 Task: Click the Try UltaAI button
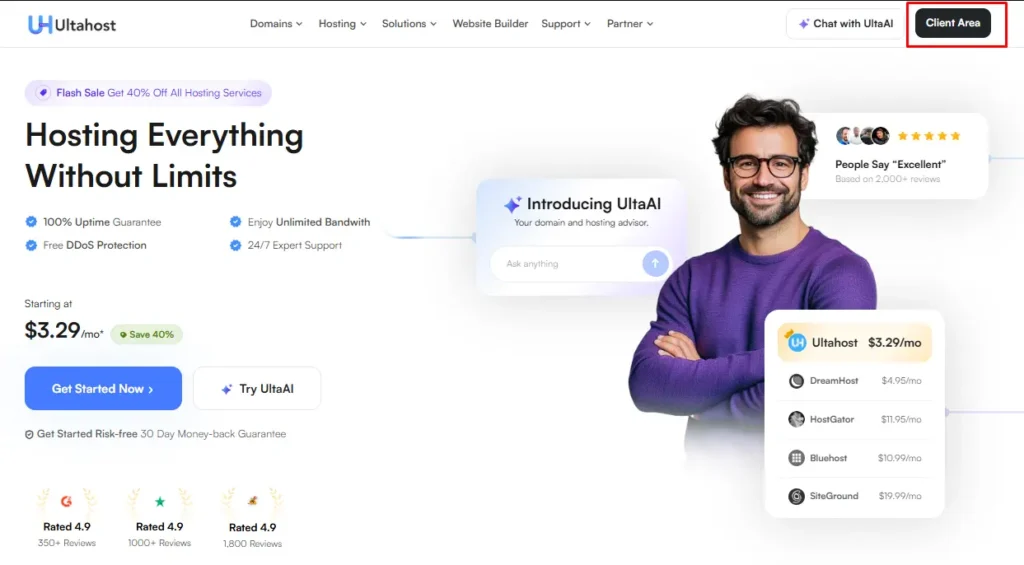pos(257,389)
